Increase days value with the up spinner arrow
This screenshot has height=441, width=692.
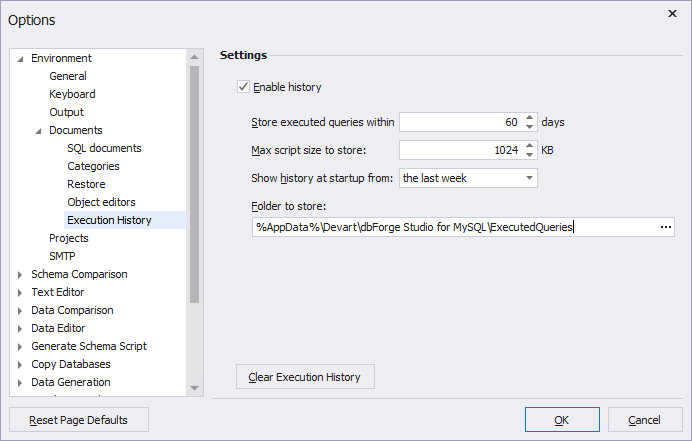click(x=530, y=117)
